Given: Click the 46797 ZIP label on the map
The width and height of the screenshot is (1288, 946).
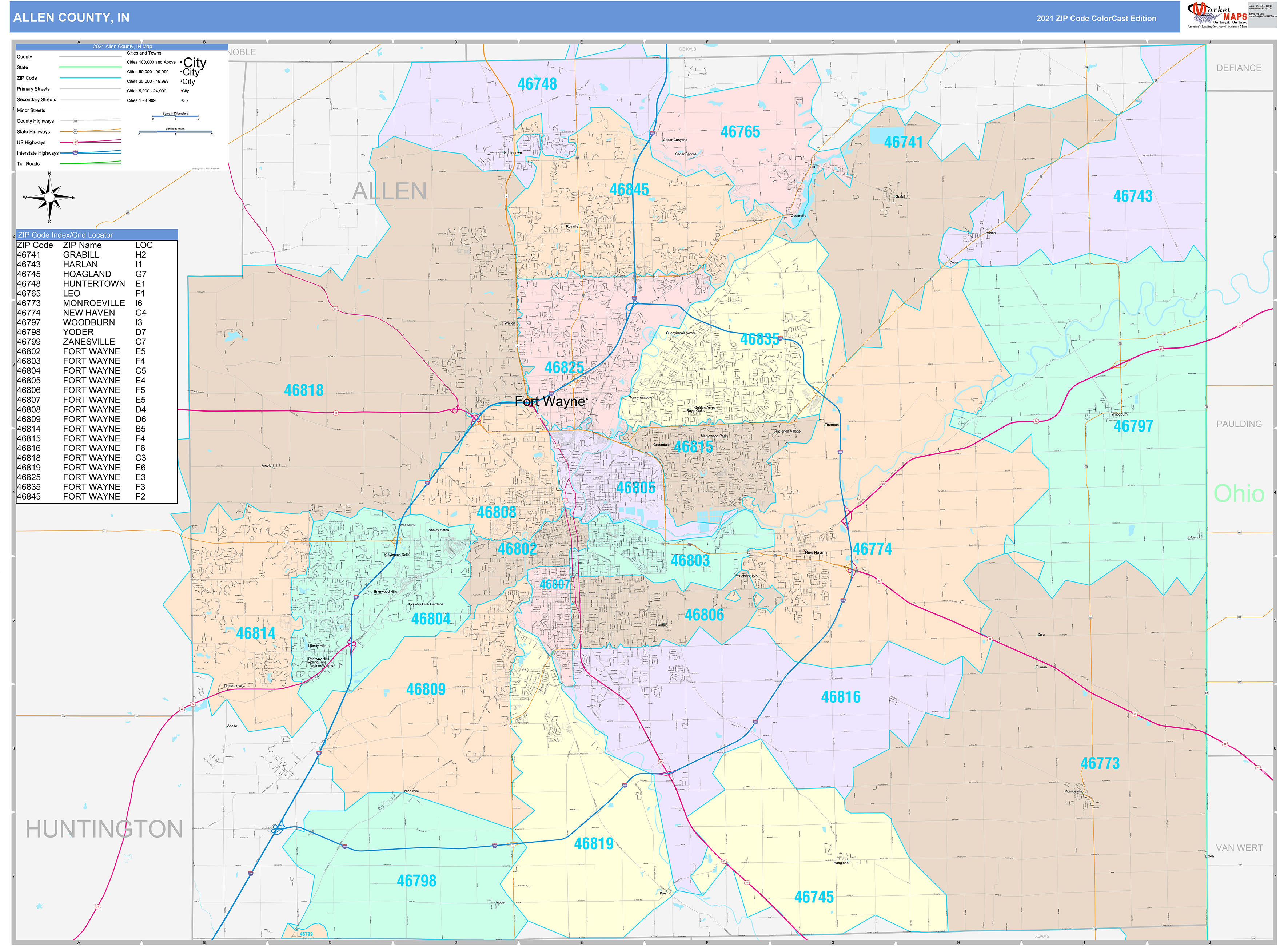Looking at the screenshot, I should (x=1133, y=427).
